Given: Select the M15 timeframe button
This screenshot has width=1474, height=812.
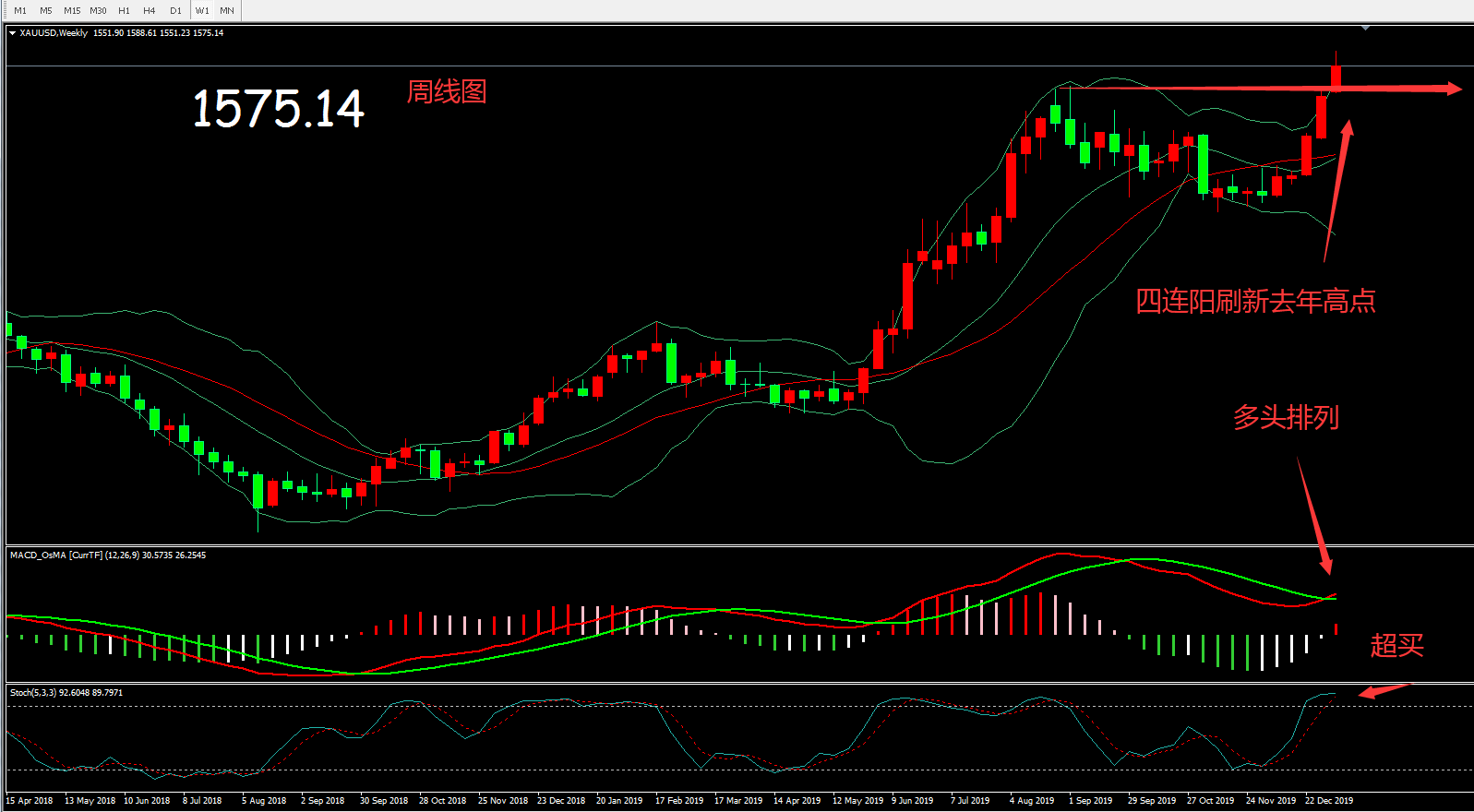Looking at the screenshot, I should point(72,11).
